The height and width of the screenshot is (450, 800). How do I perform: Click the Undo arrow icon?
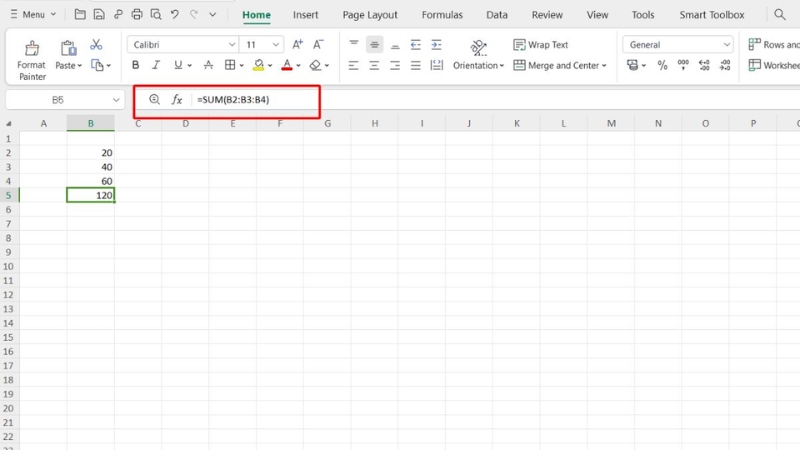[x=175, y=15]
